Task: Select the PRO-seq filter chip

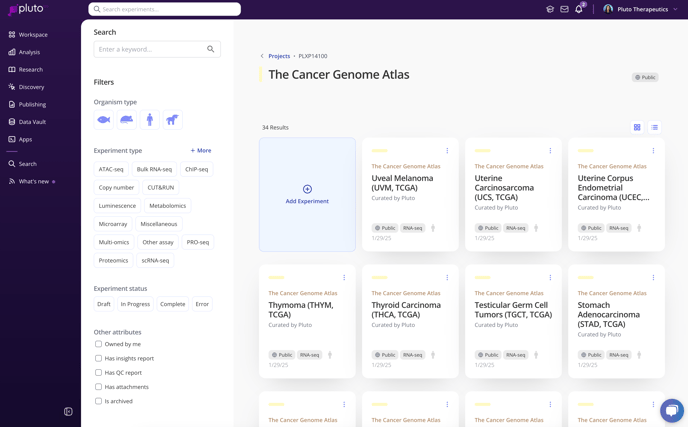Action: [198, 242]
